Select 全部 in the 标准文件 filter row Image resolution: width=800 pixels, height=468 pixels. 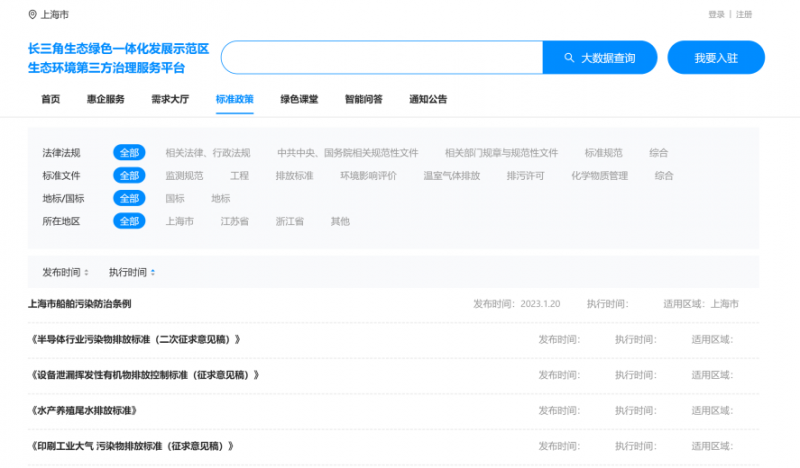(129, 175)
